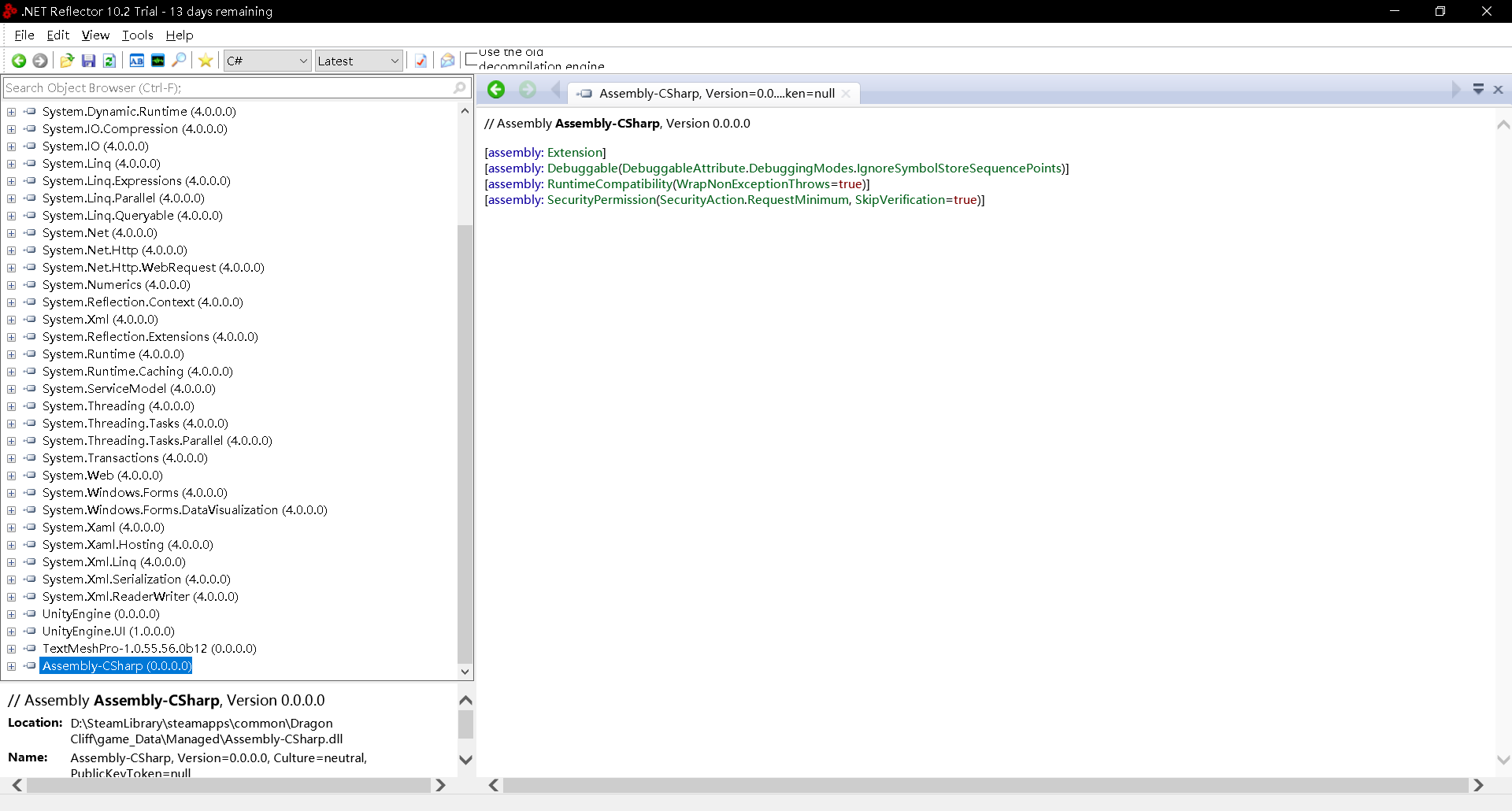Select System.Xml.Serialization (4.0.0.0) entry

(x=136, y=579)
